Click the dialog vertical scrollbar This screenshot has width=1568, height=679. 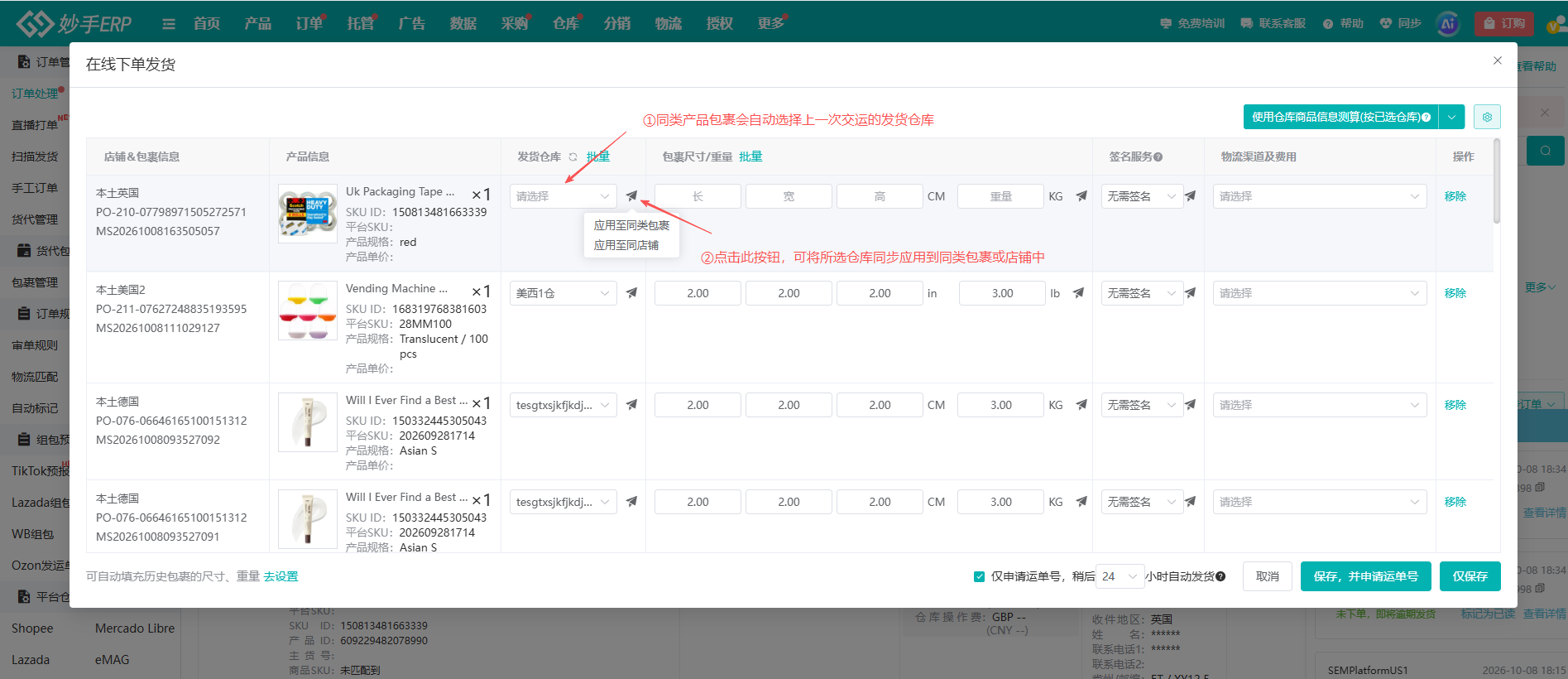[1497, 181]
